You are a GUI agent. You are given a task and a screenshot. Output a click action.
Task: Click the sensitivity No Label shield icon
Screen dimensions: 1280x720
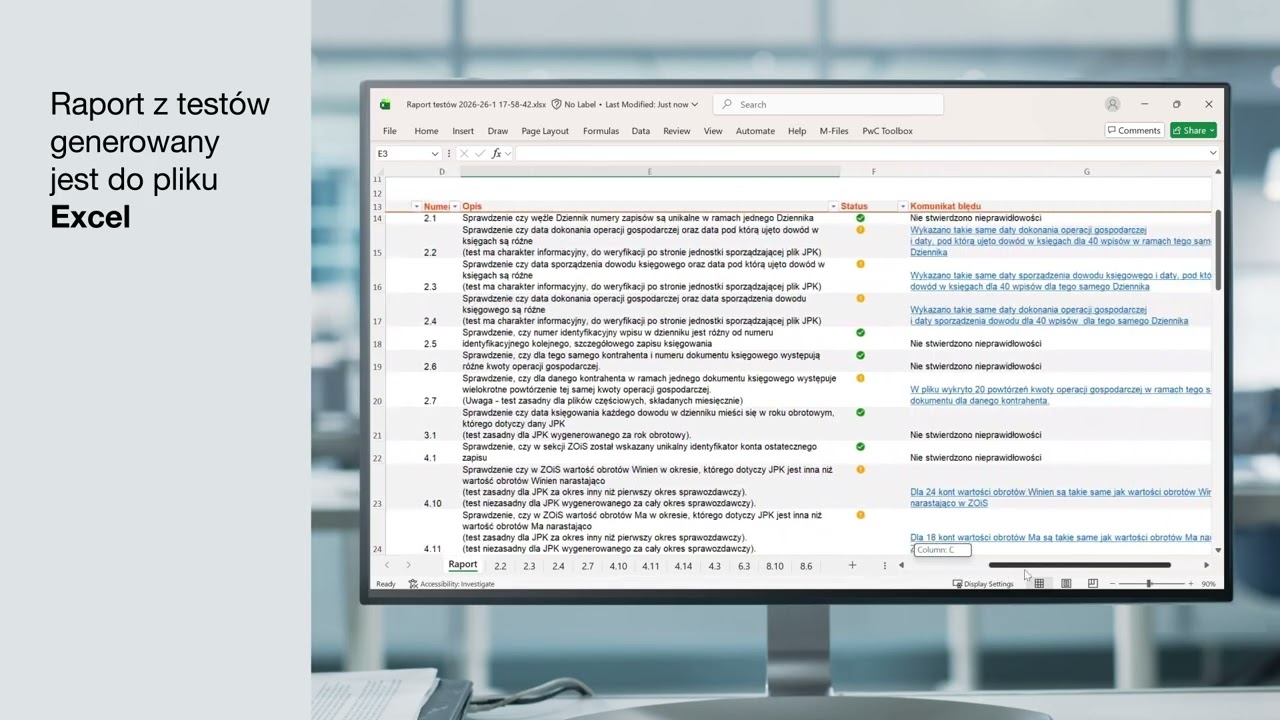coord(556,104)
